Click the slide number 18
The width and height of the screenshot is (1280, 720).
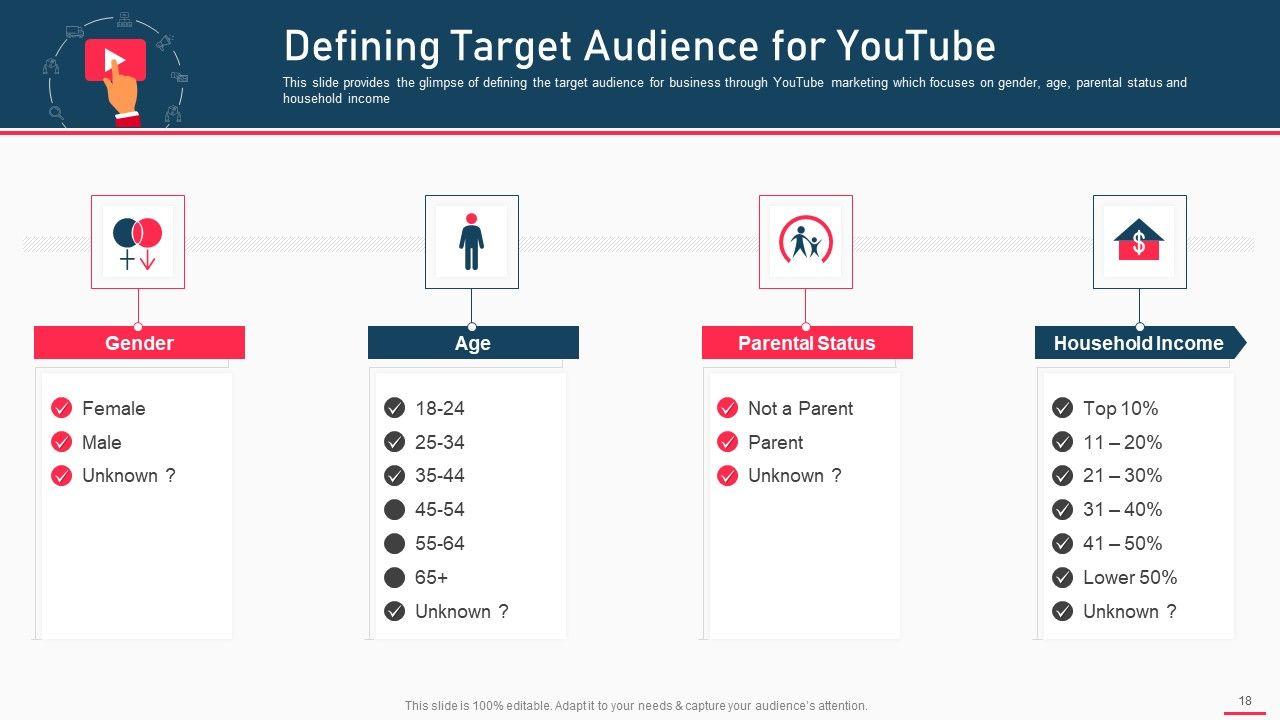(x=1245, y=701)
